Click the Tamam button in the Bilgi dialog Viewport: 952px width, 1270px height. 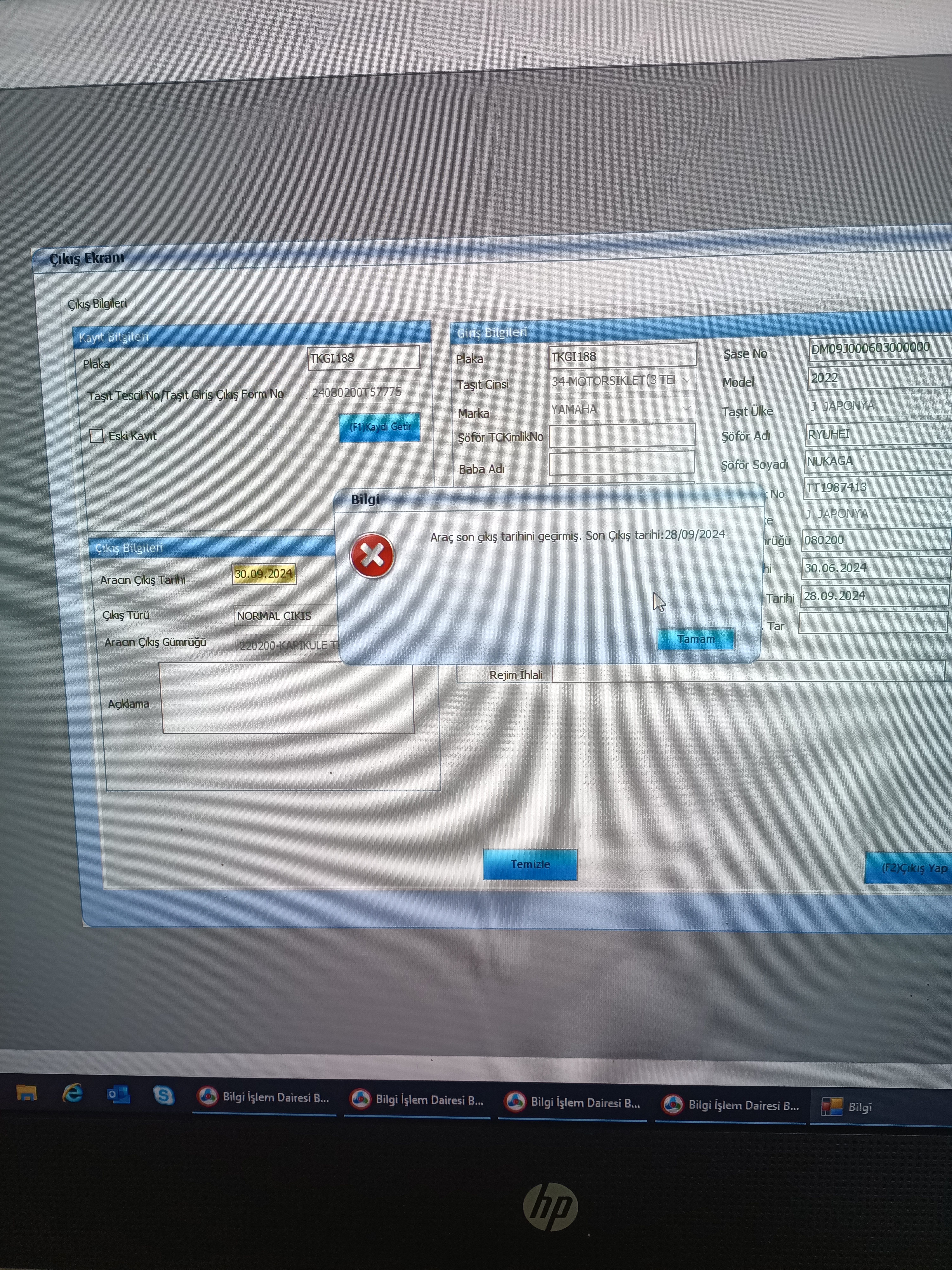tap(695, 639)
